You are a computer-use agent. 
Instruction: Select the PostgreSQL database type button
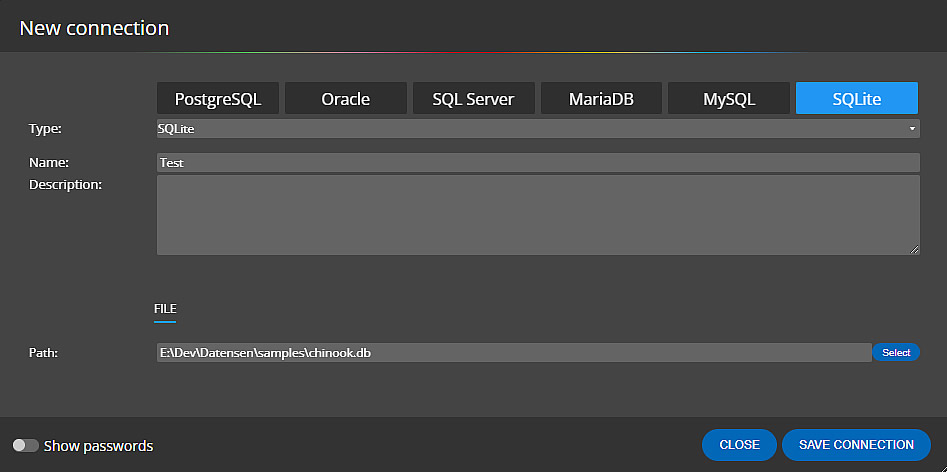tap(218, 99)
